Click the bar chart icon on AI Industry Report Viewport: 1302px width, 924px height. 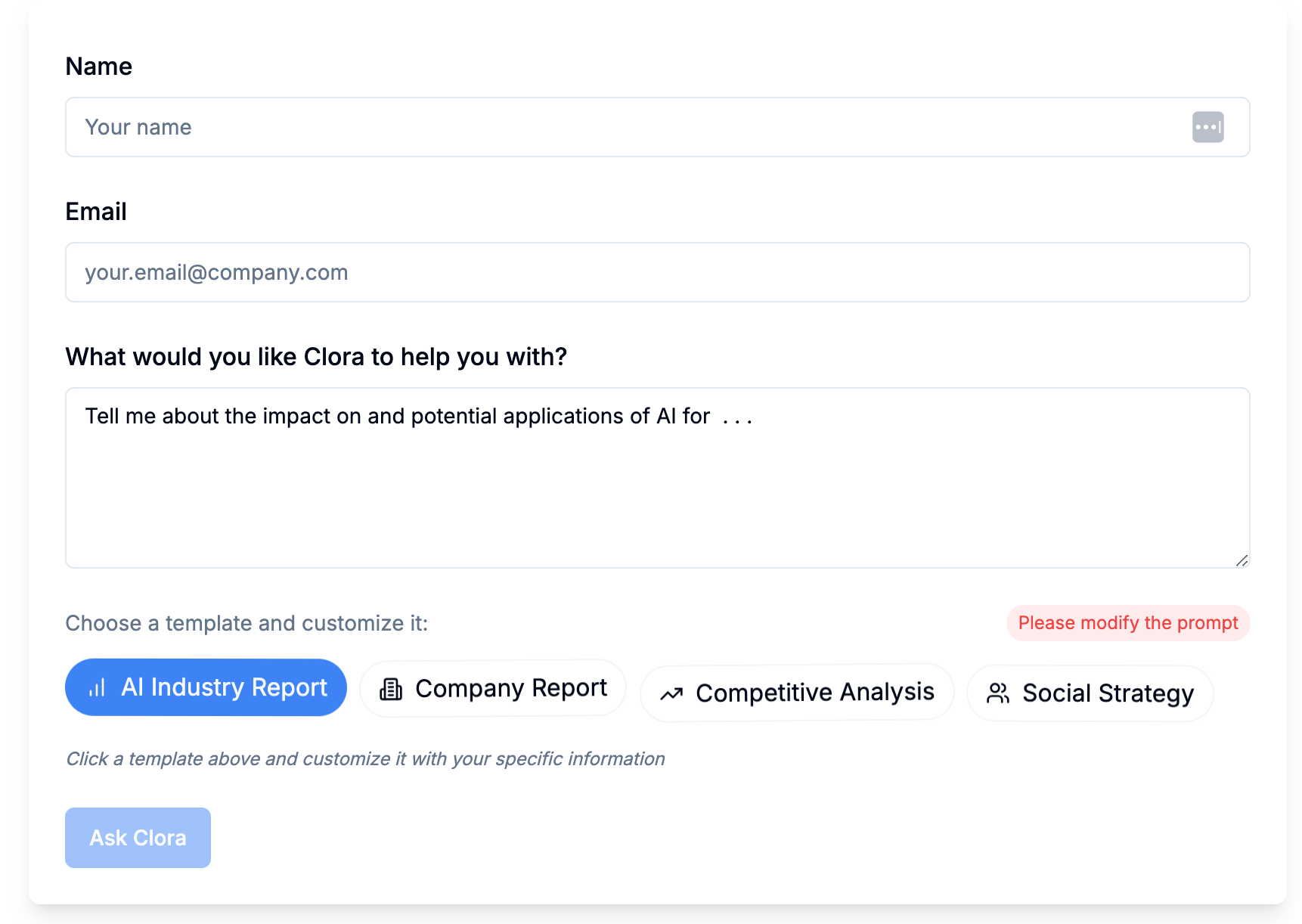click(x=97, y=687)
